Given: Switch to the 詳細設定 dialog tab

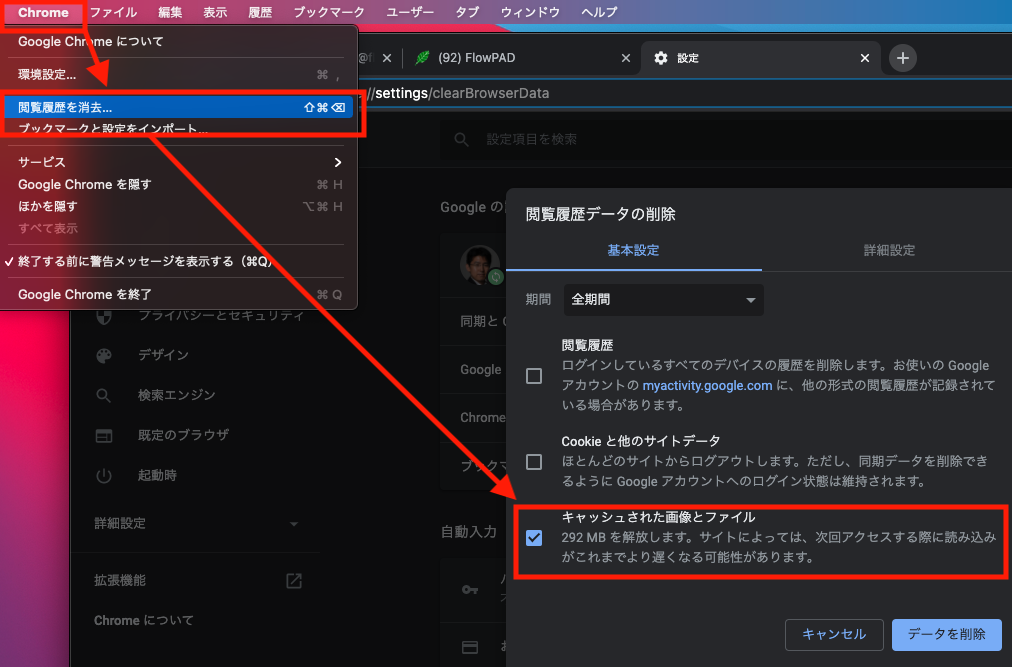Looking at the screenshot, I should click(889, 250).
